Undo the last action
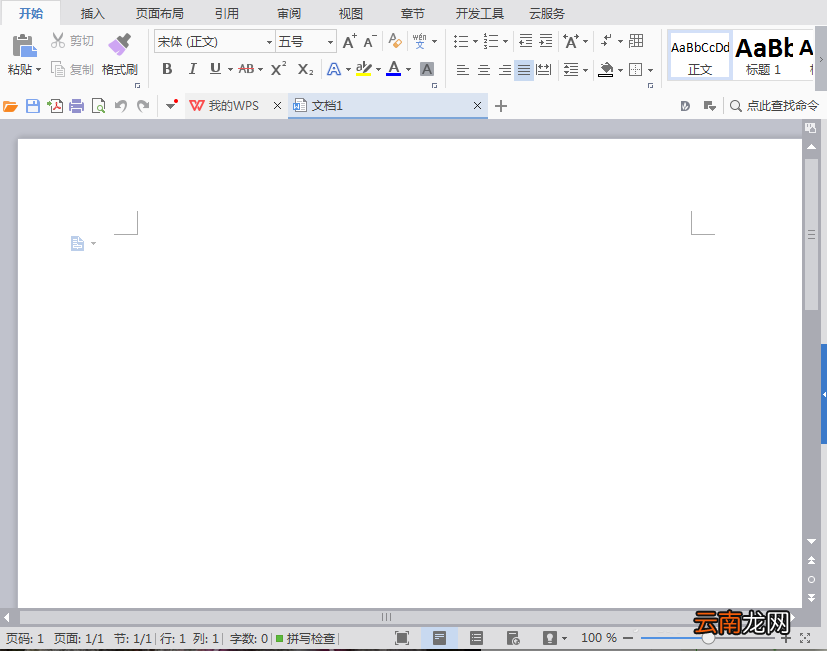The width and height of the screenshot is (827, 651). (121, 107)
